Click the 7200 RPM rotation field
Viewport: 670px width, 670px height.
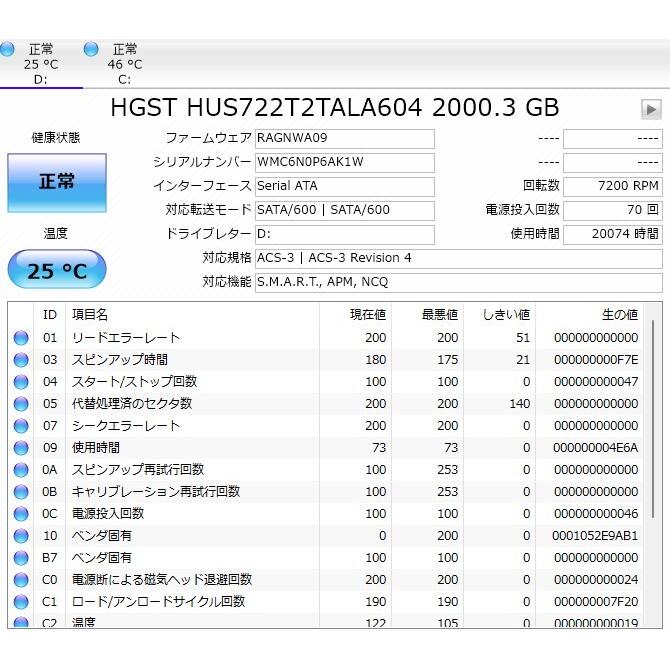pos(611,186)
